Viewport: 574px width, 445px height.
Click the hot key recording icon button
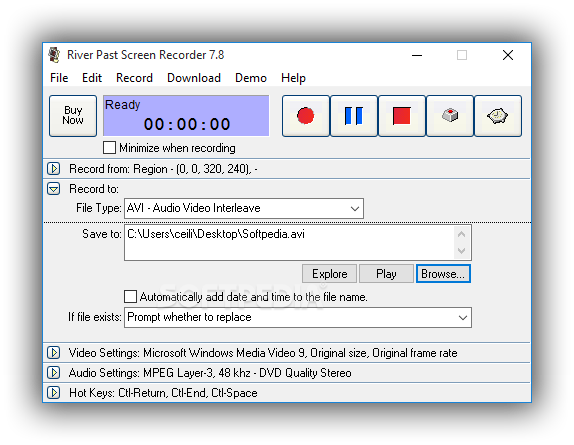(x=450, y=116)
